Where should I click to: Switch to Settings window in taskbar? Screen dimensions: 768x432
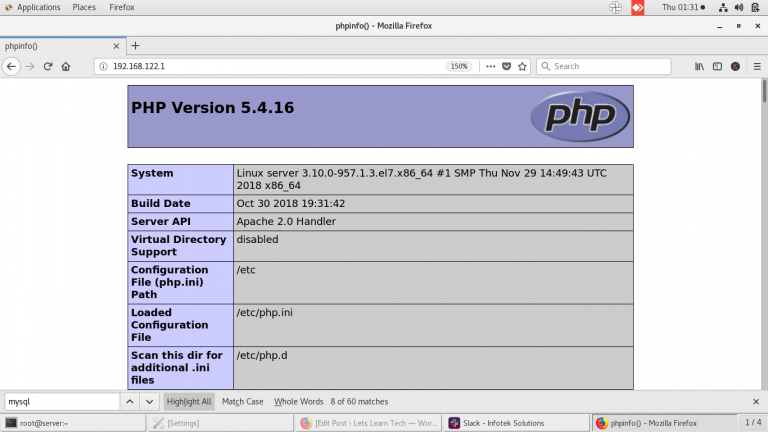(221, 423)
